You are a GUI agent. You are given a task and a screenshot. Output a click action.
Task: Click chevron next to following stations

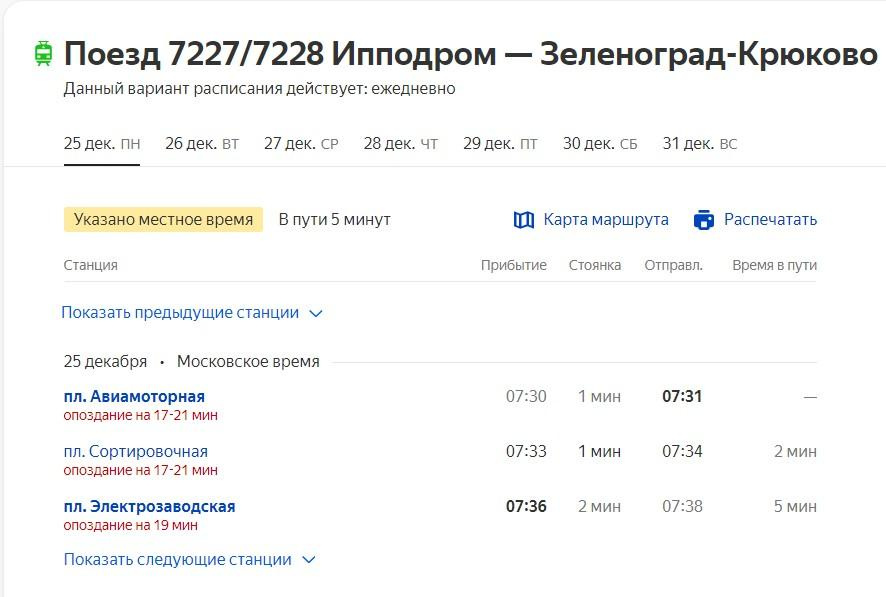click(309, 560)
